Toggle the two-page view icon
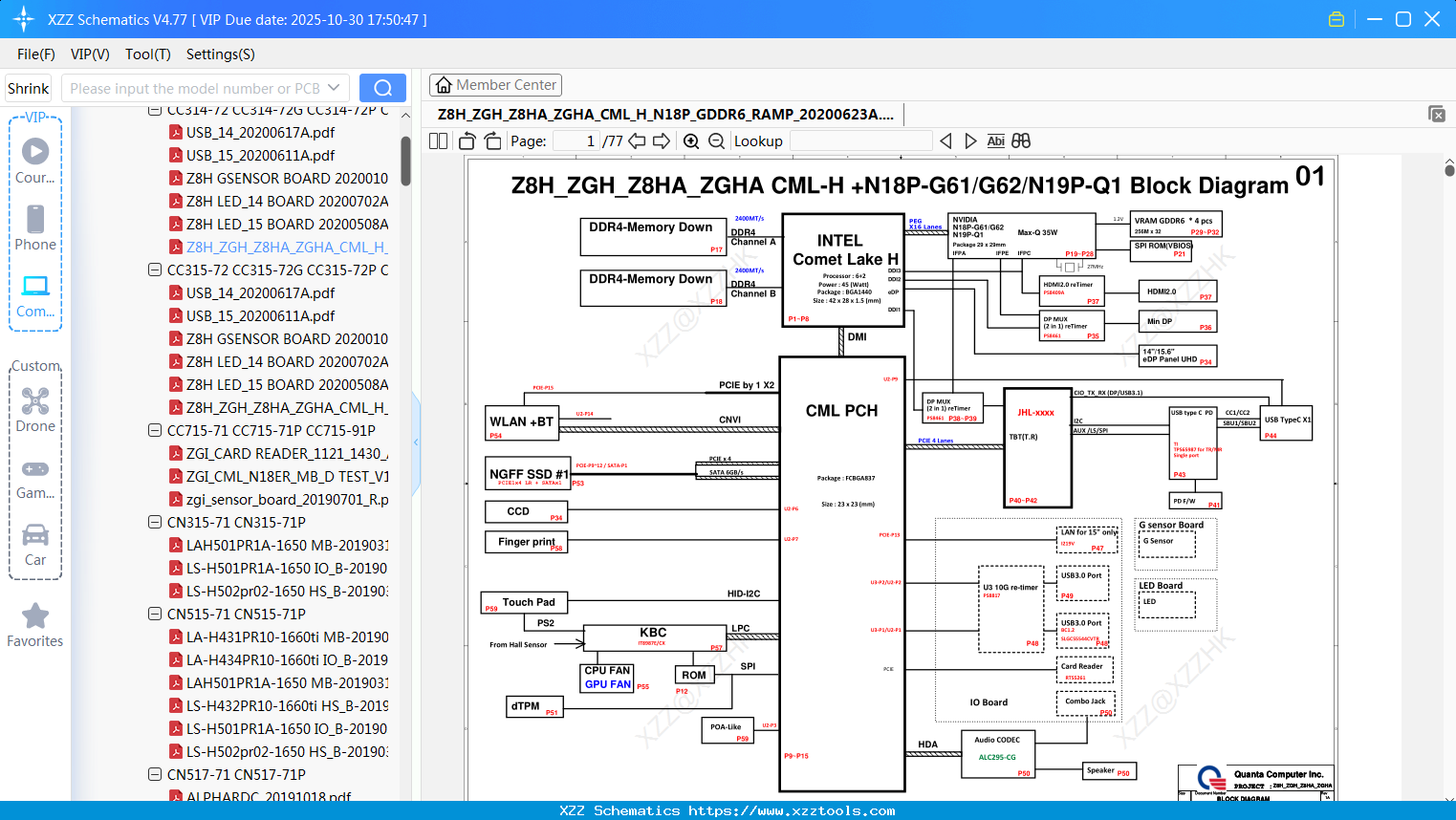The width and height of the screenshot is (1456, 820). pos(439,141)
